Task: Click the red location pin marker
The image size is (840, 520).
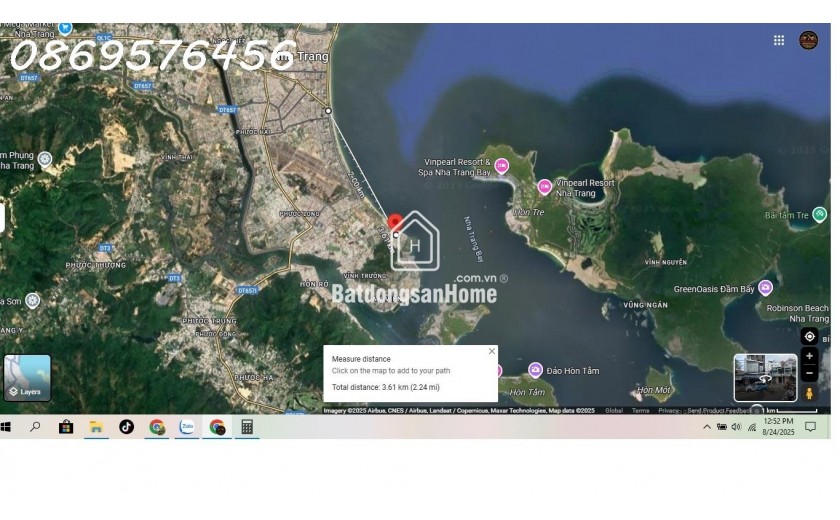Action: pos(395,223)
